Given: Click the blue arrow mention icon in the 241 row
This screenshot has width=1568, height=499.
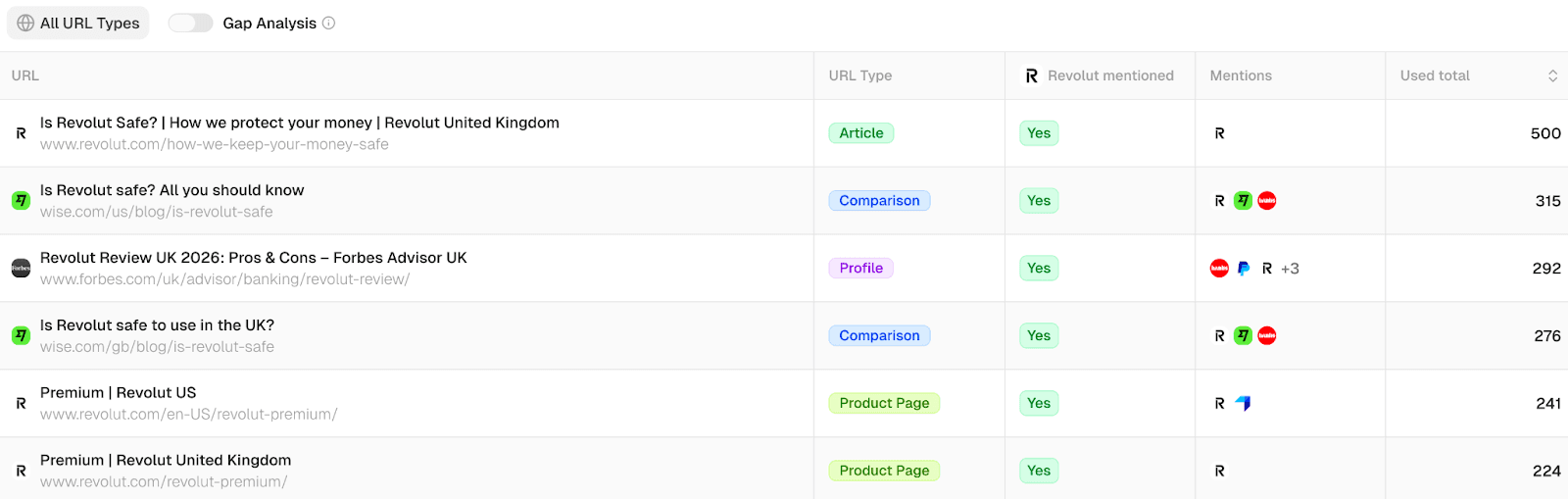Looking at the screenshot, I should pyautogui.click(x=1243, y=404).
